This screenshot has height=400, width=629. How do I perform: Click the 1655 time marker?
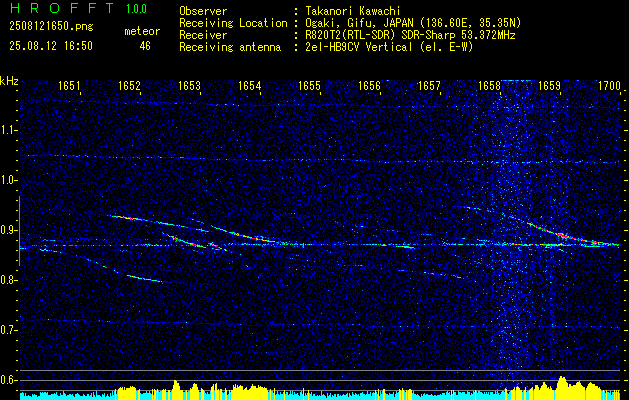[309, 85]
